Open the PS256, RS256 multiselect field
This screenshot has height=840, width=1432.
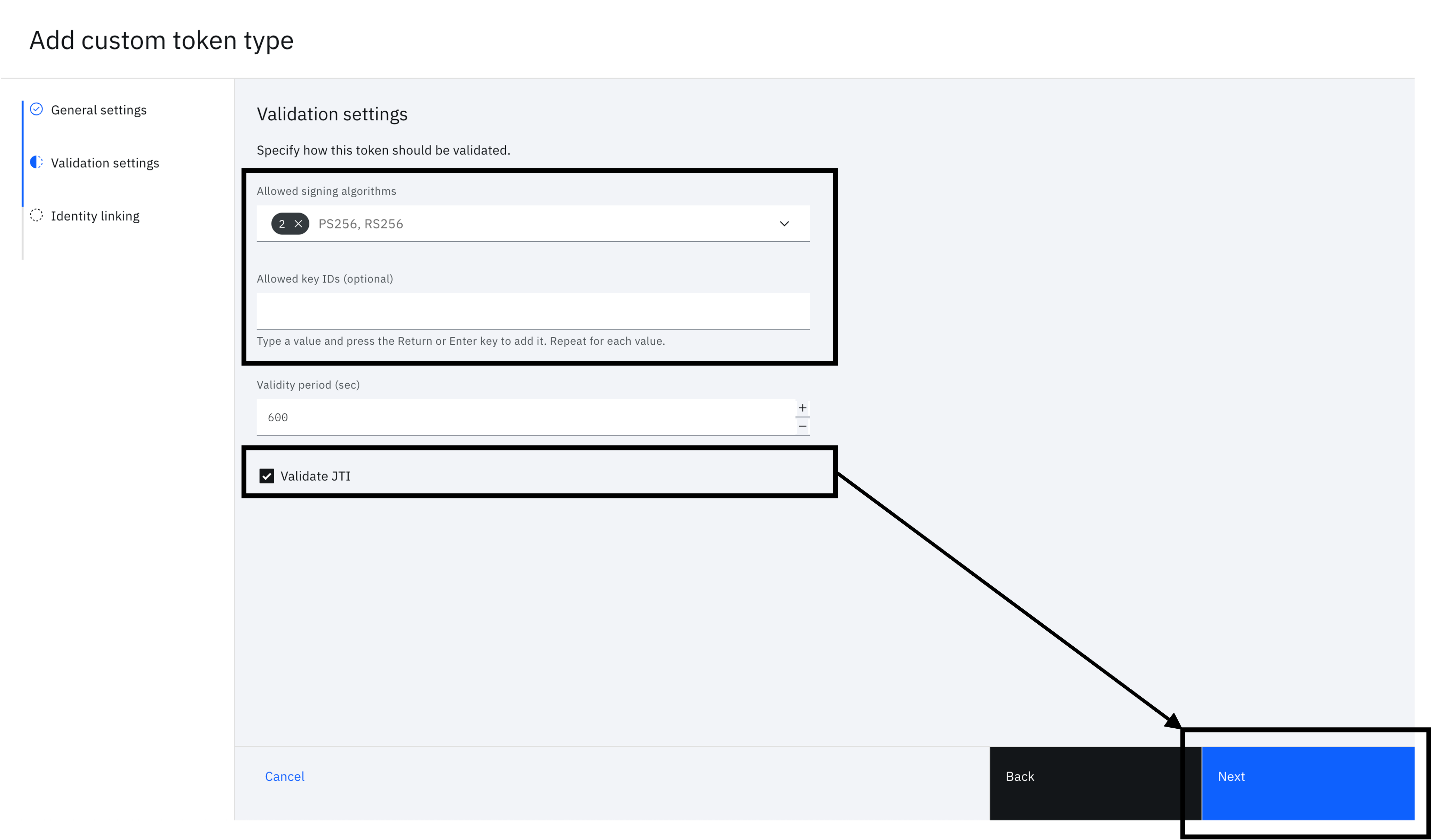click(512, 224)
